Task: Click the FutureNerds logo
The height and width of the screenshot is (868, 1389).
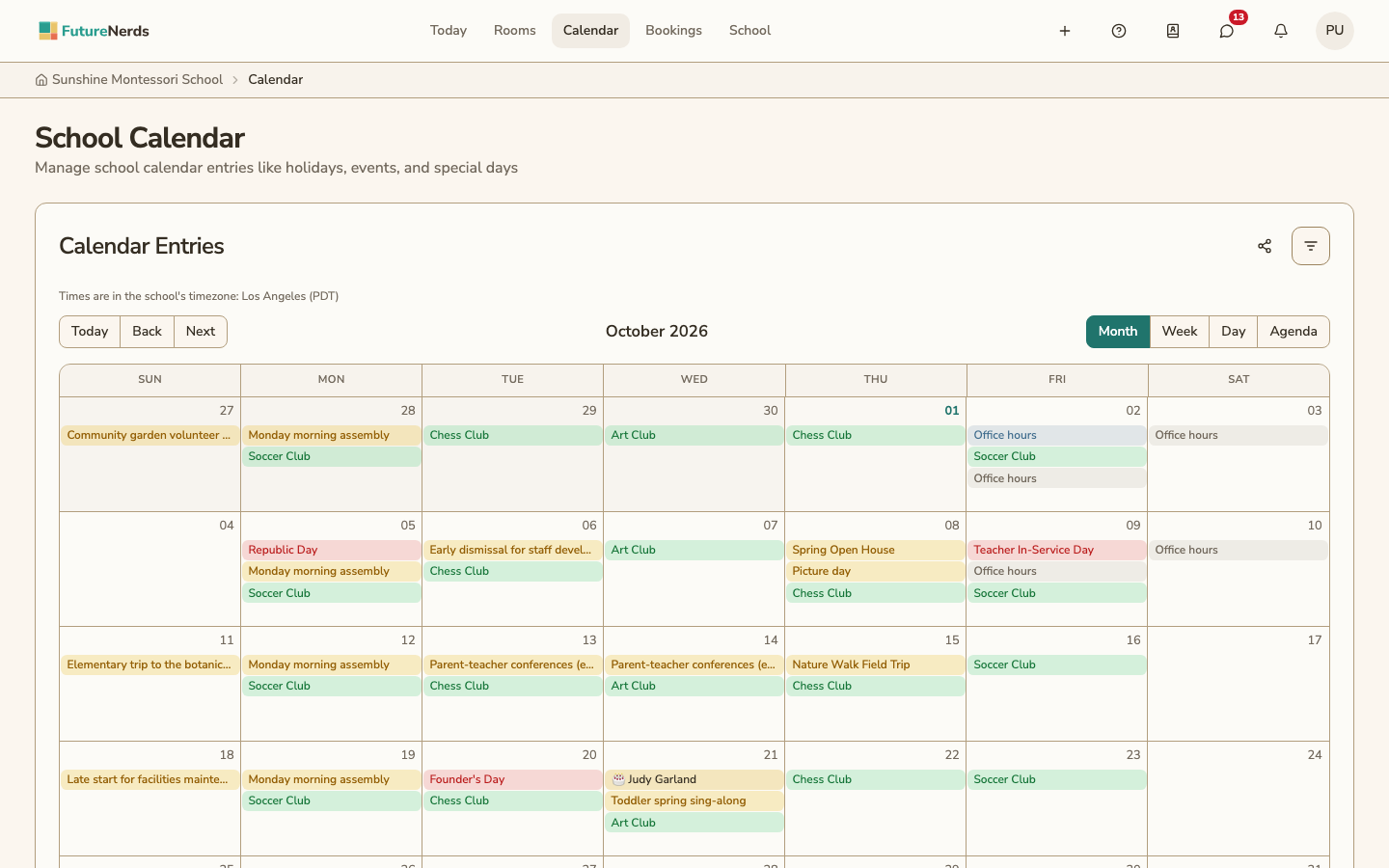Action: coord(94,31)
